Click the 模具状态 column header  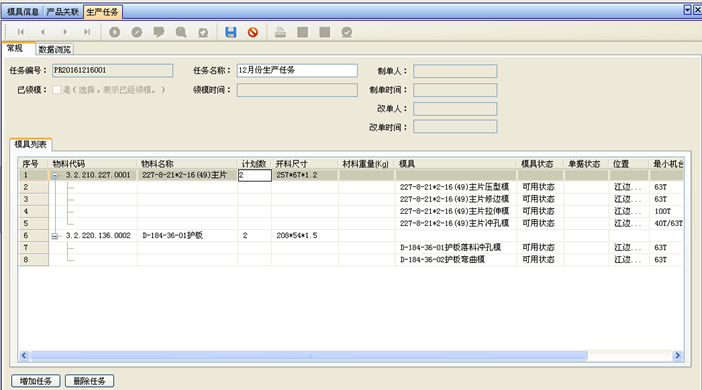pos(540,164)
